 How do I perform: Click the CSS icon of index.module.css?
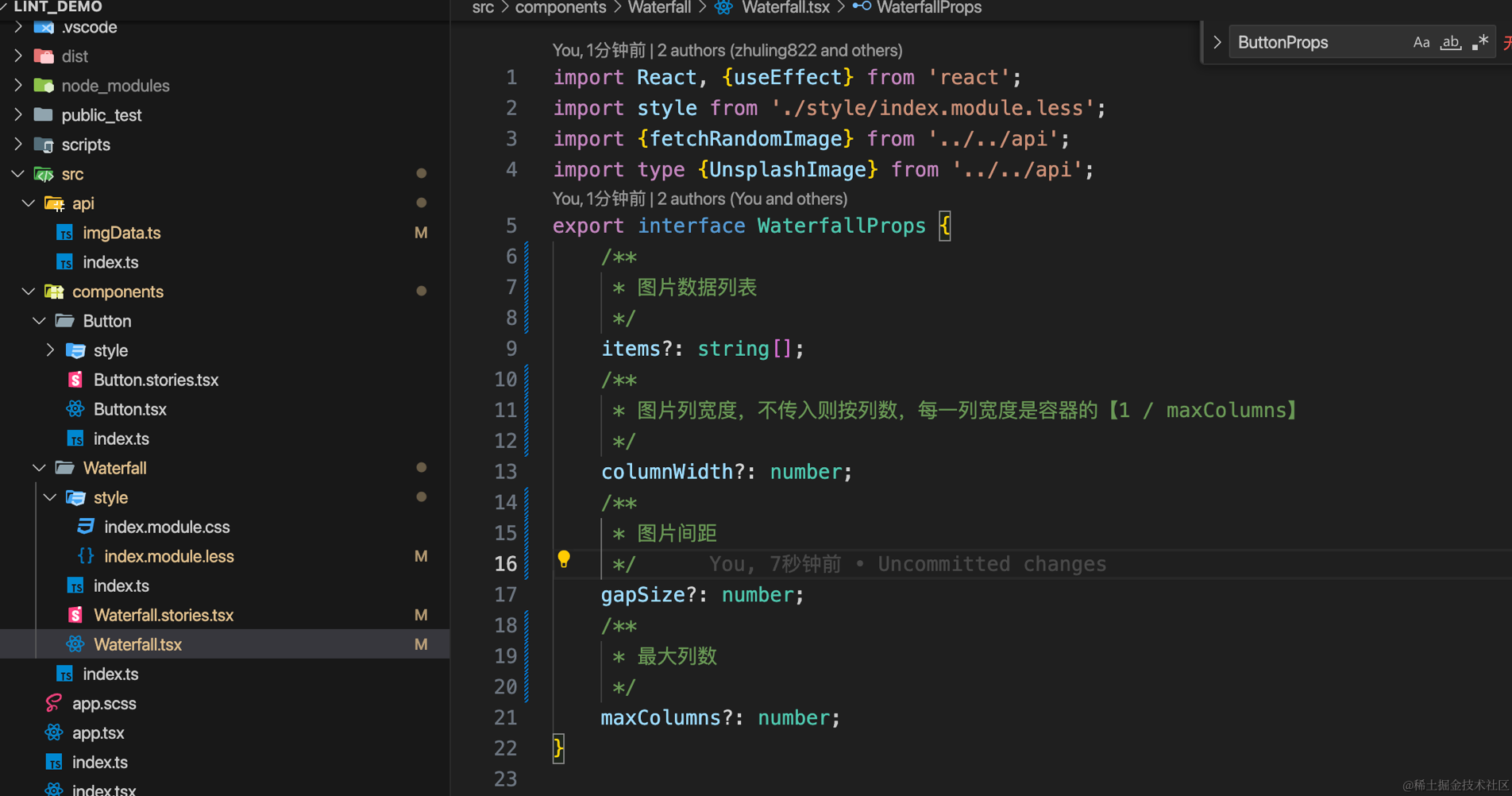pos(86,527)
